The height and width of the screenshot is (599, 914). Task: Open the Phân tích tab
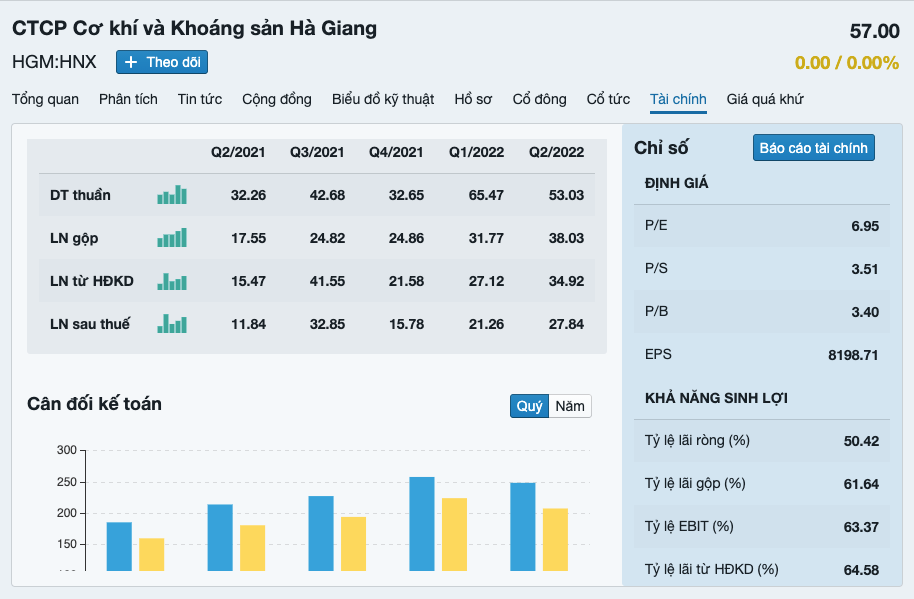tap(128, 100)
